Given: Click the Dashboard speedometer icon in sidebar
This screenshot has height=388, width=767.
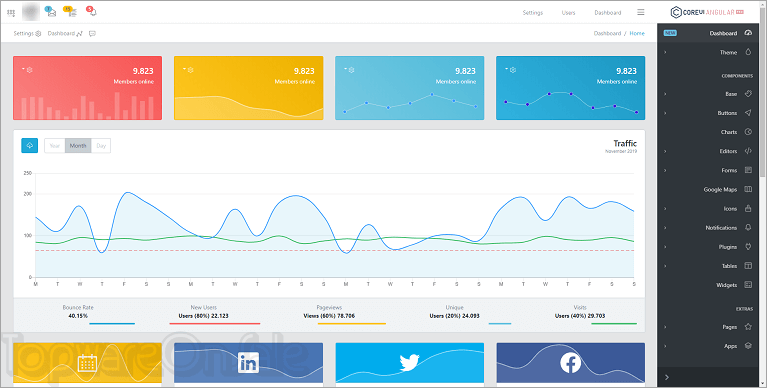Looking at the screenshot, I should click(x=748, y=33).
